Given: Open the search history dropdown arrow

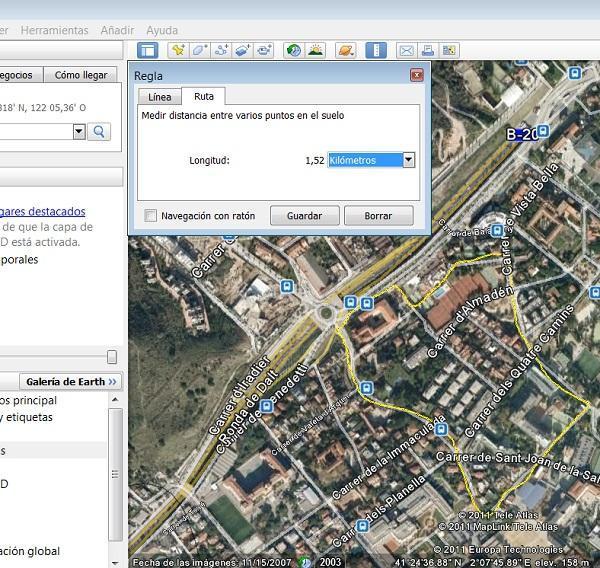Looking at the screenshot, I should 79,131.
